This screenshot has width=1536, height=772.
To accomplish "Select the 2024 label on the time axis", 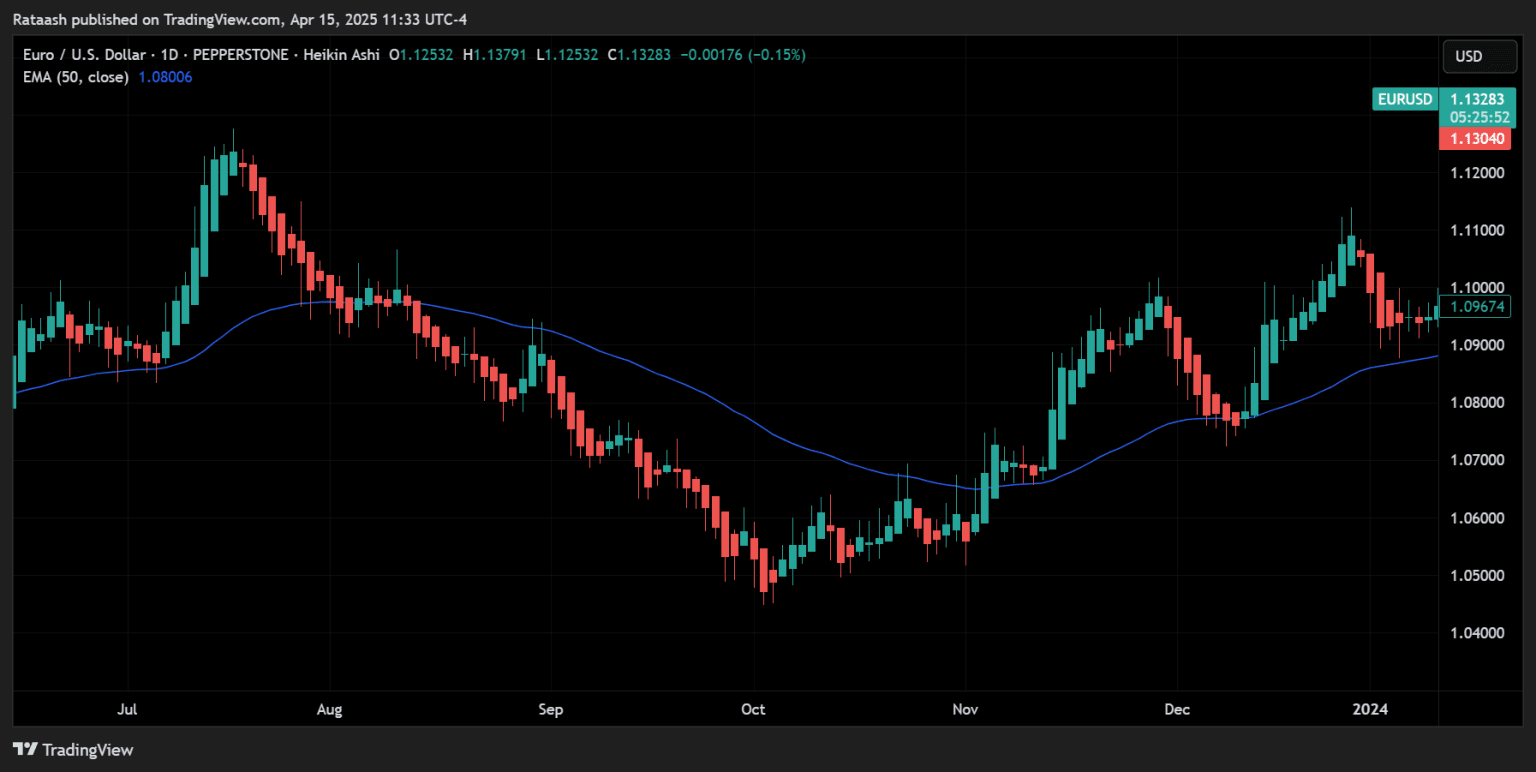I will 1370,709.
